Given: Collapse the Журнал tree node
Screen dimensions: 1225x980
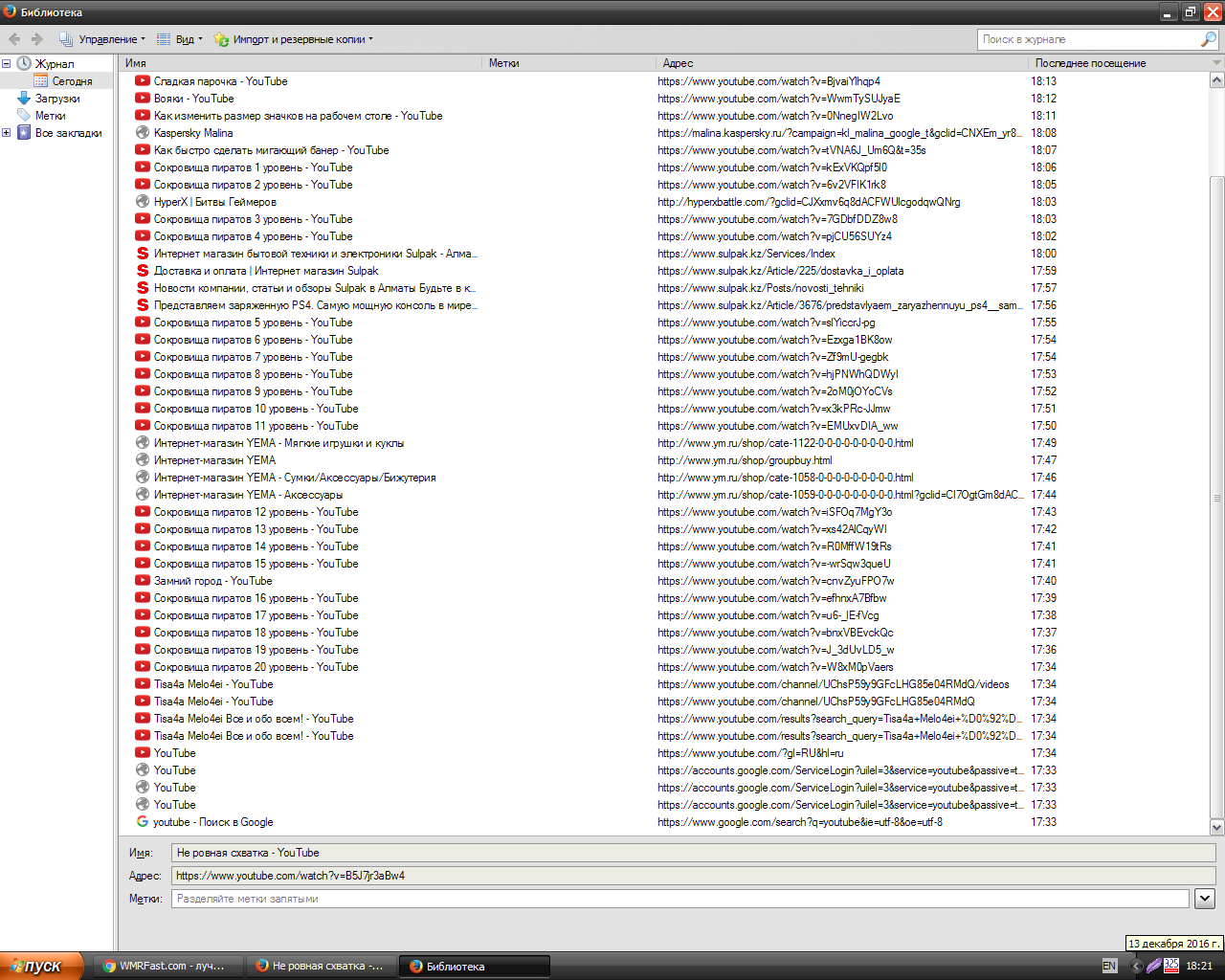Looking at the screenshot, I should point(6,64).
